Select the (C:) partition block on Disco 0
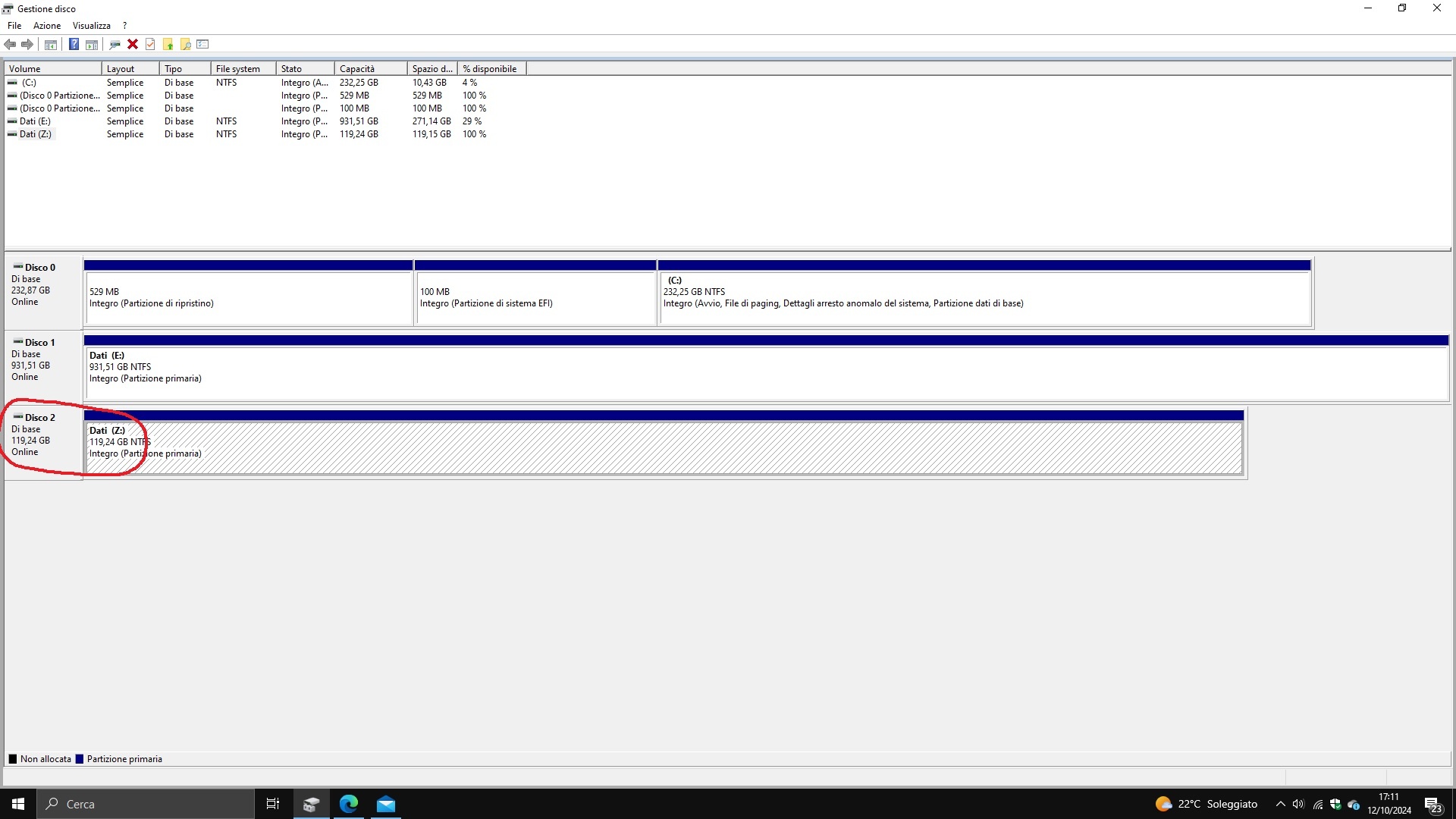This screenshot has width=1456, height=819. pos(984,298)
